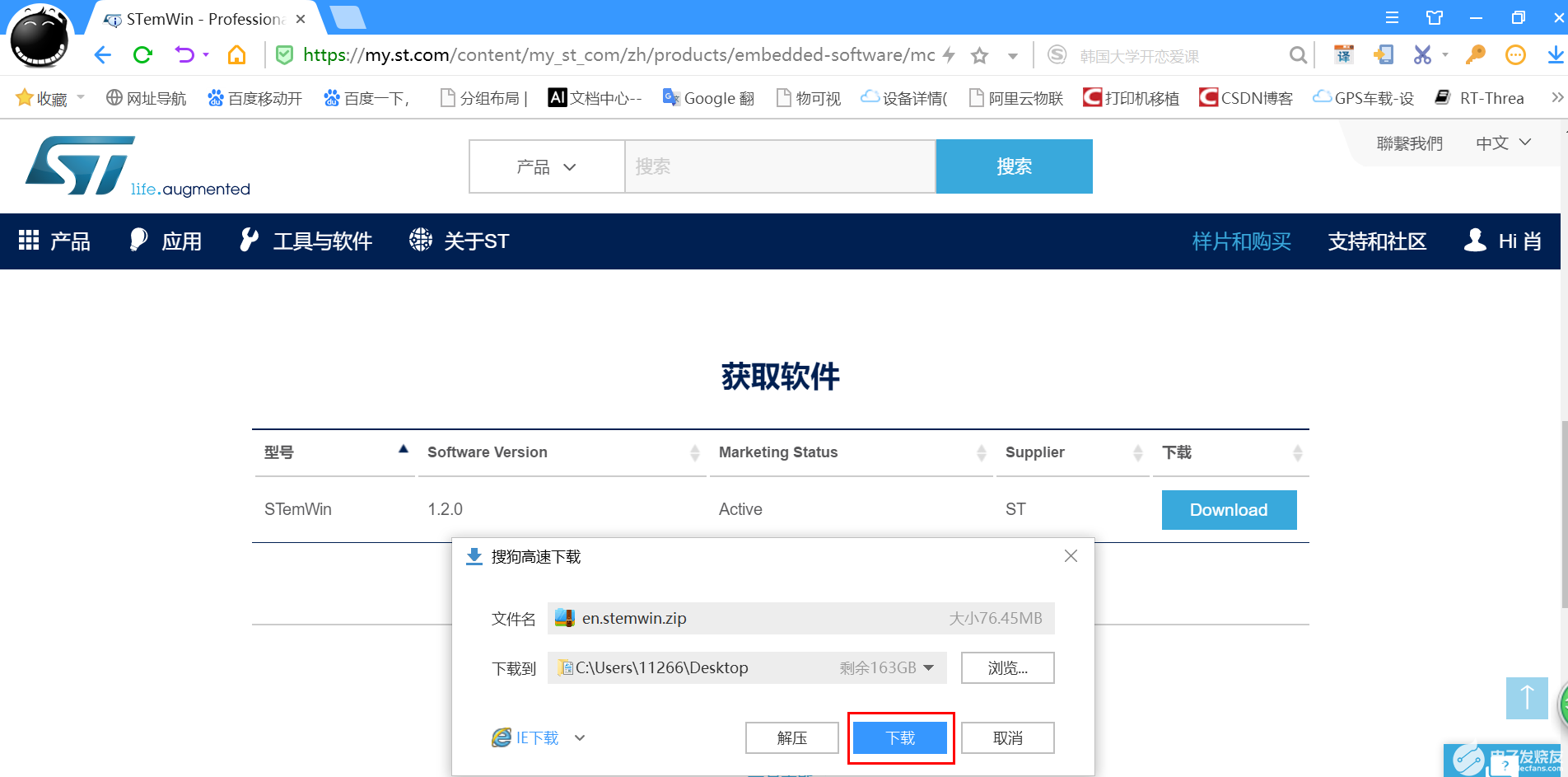The image size is (1568, 777).
Task: Go to browser home page icon
Action: click(237, 55)
